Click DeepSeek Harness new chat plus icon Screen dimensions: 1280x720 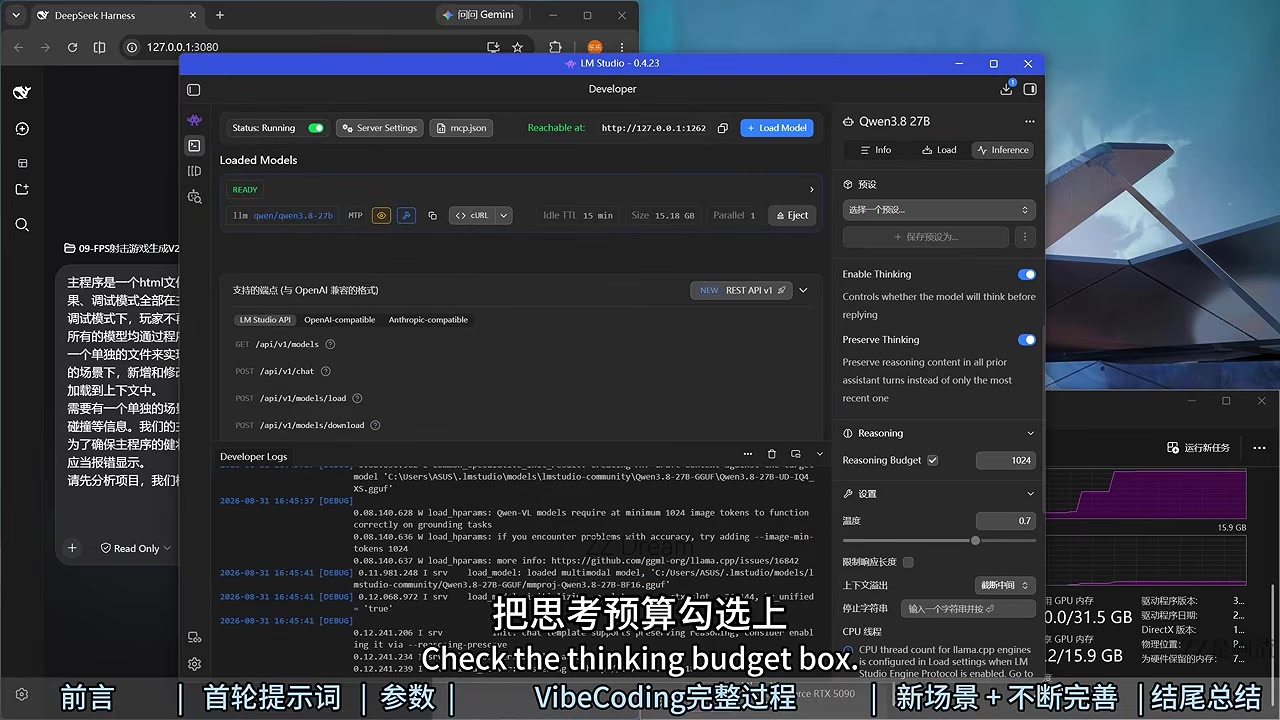click(22, 129)
